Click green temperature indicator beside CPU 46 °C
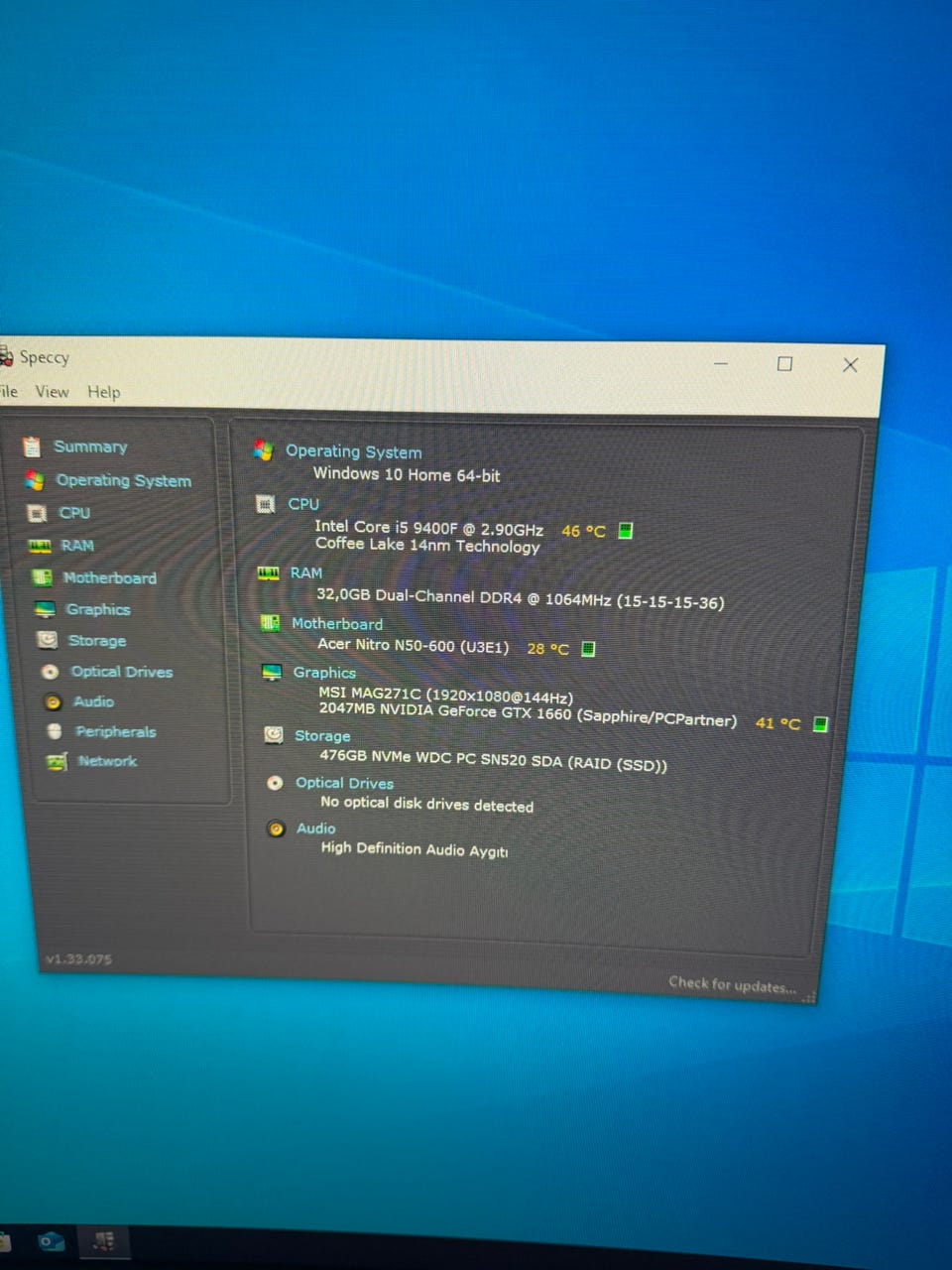Viewport: 952px width, 1270px height. pyautogui.click(x=626, y=531)
